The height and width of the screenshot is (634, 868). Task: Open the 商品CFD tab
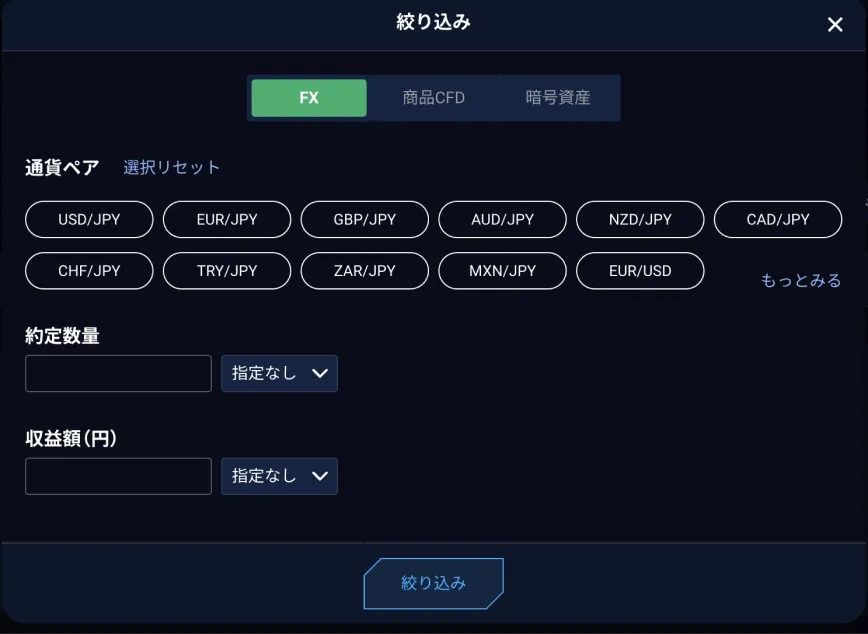[x=434, y=98]
